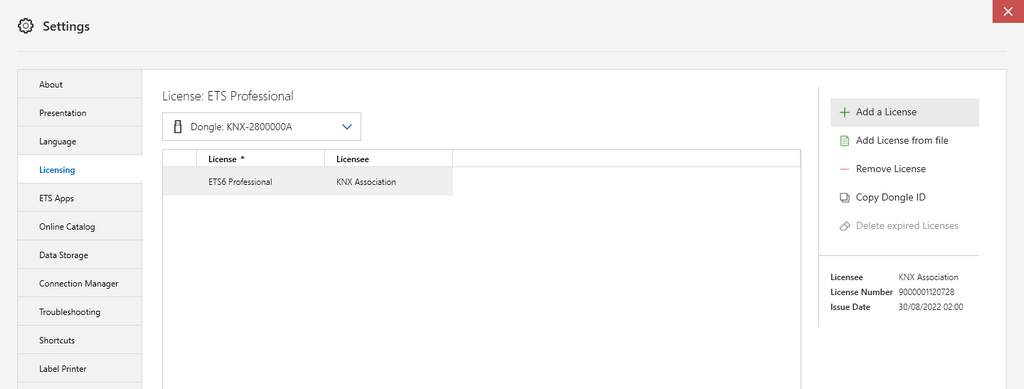Screen dimensions: 1024x389
Task: Click the eraser icon for Delete expired Licenses
Action: click(x=844, y=226)
